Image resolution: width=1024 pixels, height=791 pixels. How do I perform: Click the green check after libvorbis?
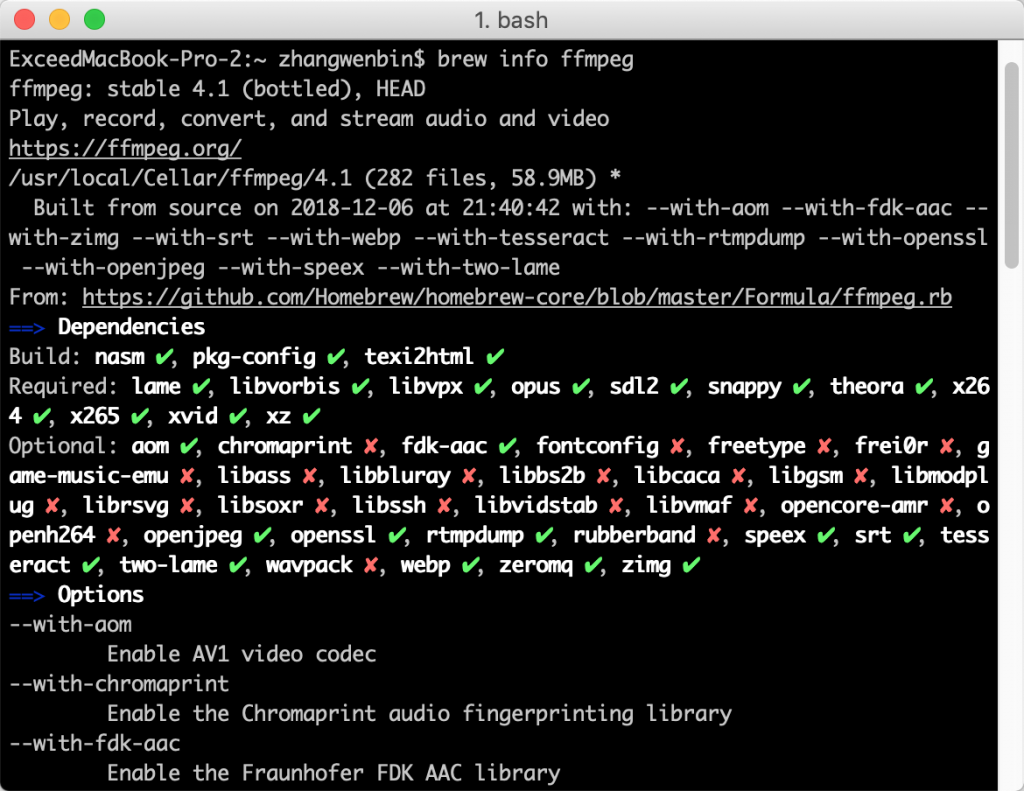[360, 387]
